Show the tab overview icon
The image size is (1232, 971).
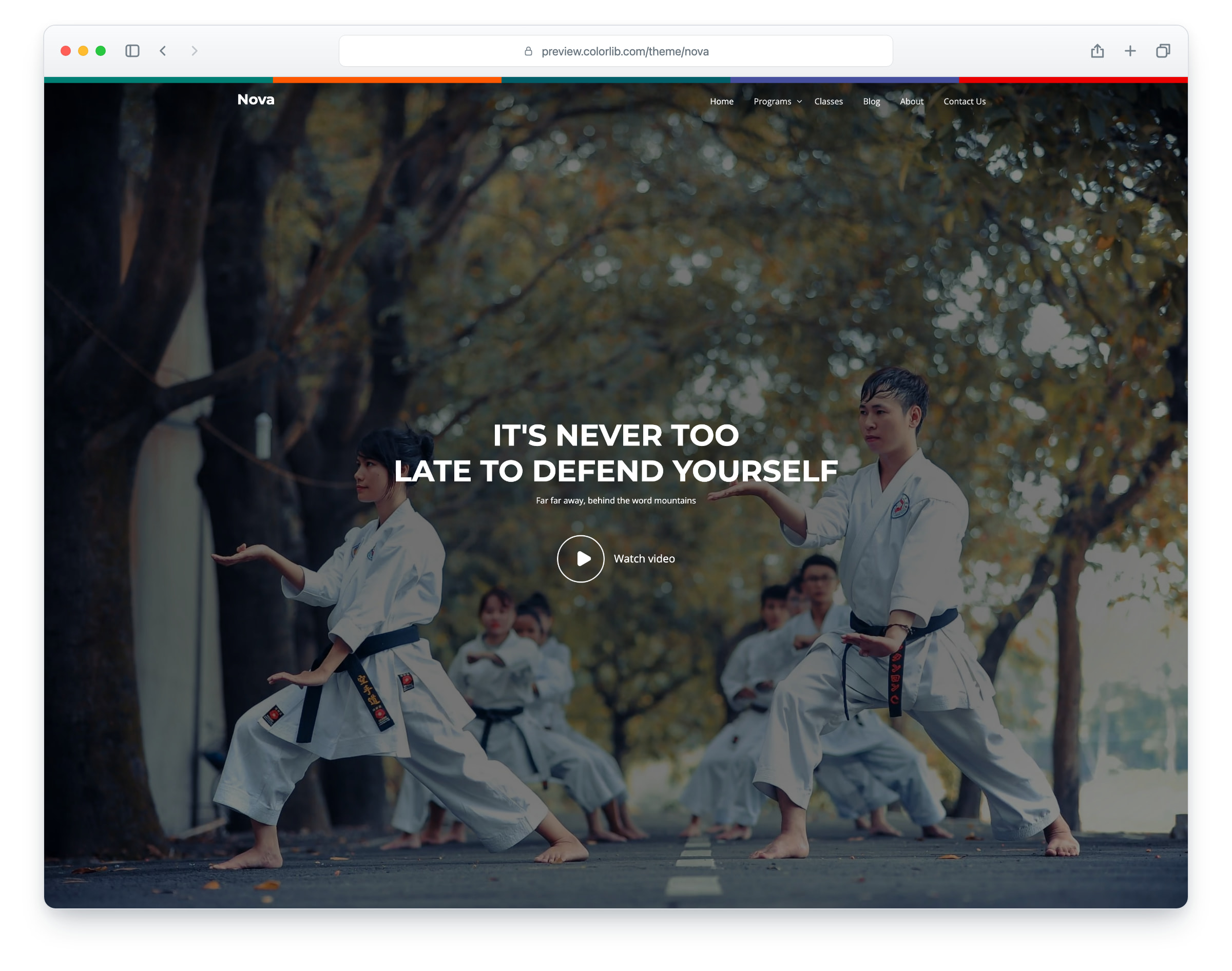point(1163,51)
